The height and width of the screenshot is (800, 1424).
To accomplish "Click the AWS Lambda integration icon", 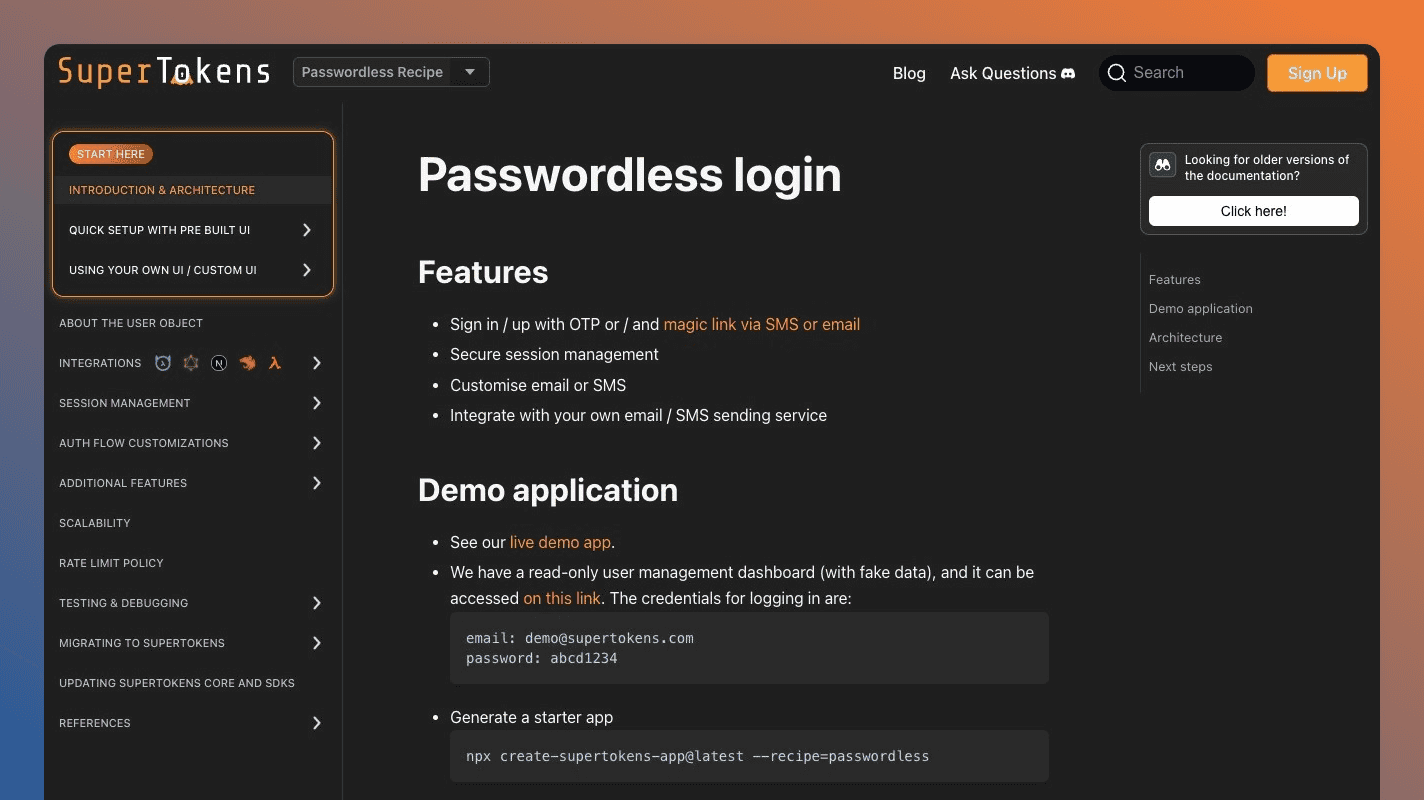I will [275, 363].
